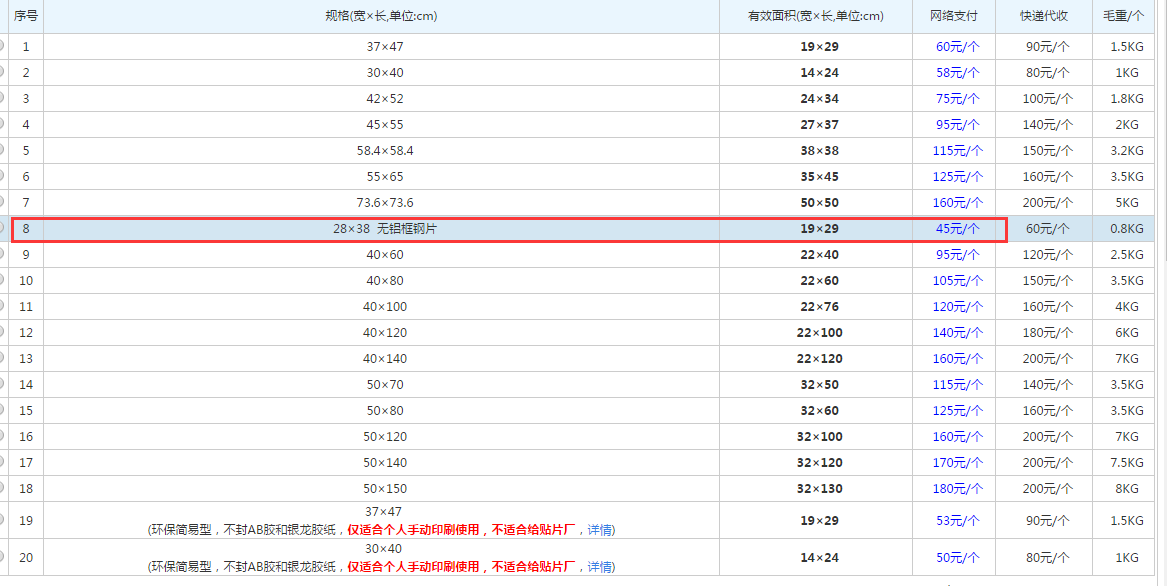Viewport: 1167px width, 586px height.
Task: Click the 网络支付 column header
Action: [953, 16]
